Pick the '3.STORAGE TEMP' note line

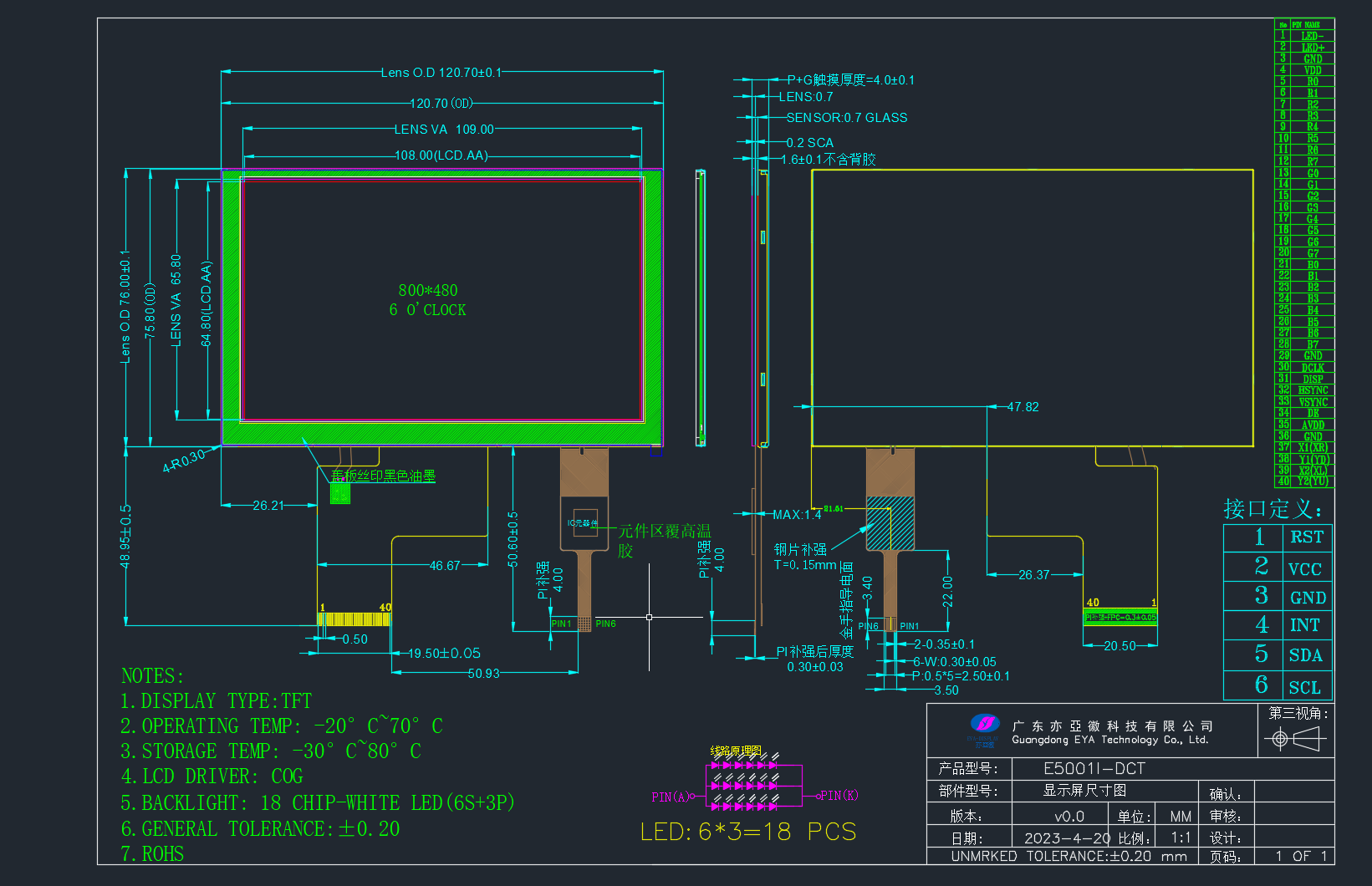click(x=271, y=751)
